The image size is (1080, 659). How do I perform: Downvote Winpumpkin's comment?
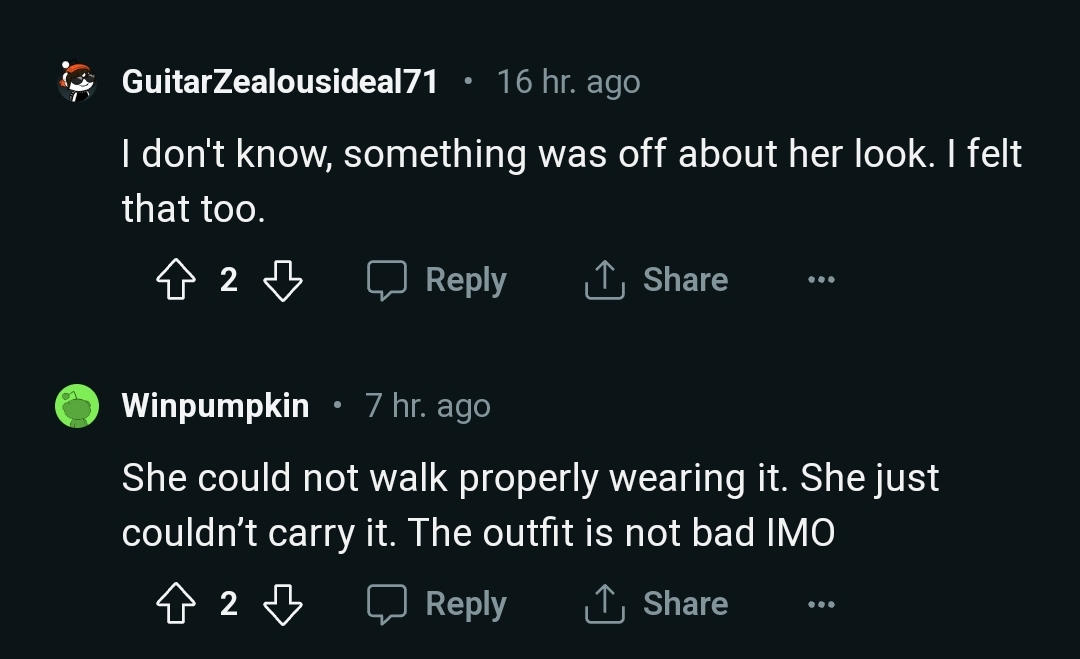point(282,604)
